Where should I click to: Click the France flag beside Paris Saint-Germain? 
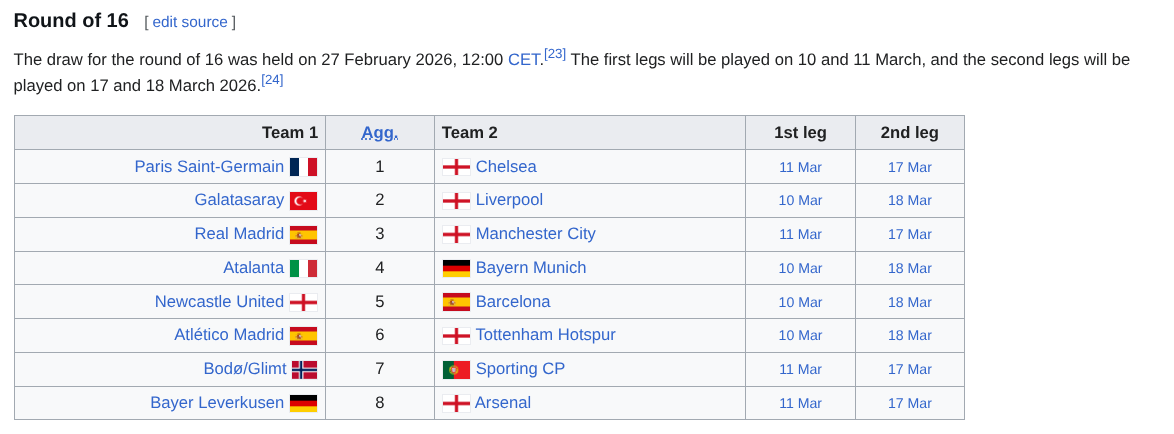click(x=303, y=167)
